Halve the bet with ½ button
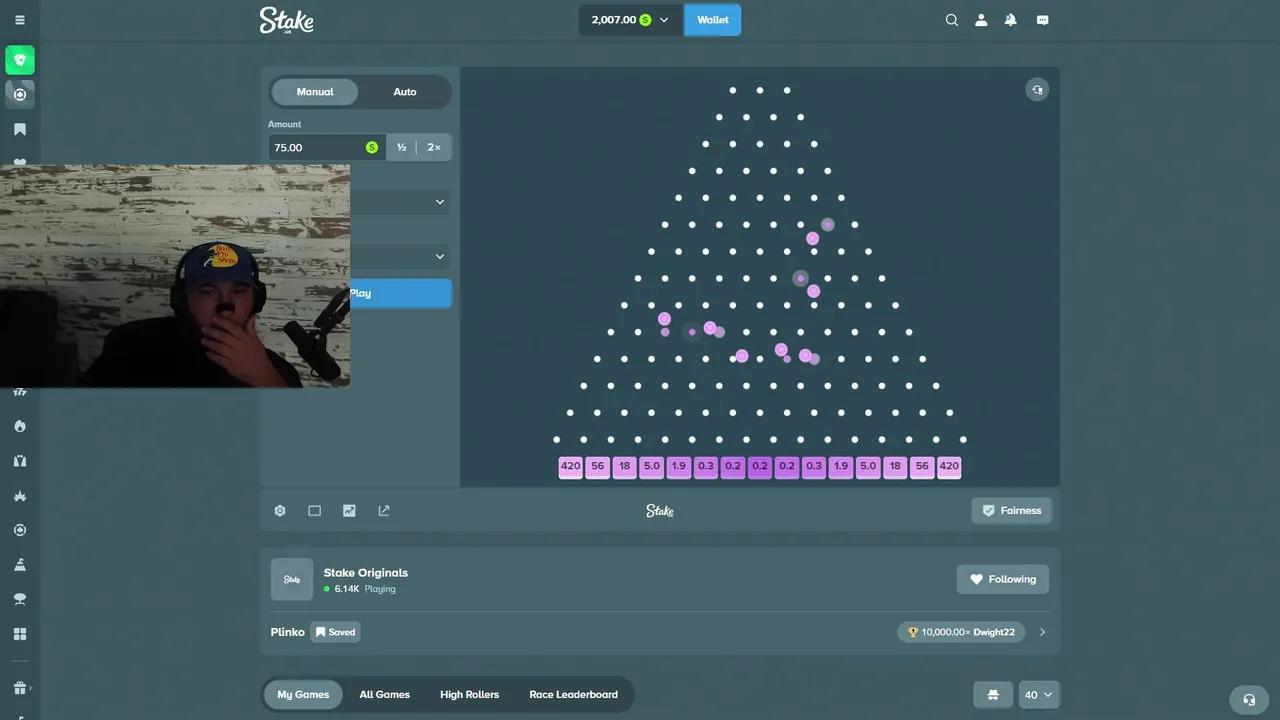The height and width of the screenshot is (720, 1280). [x=401, y=147]
